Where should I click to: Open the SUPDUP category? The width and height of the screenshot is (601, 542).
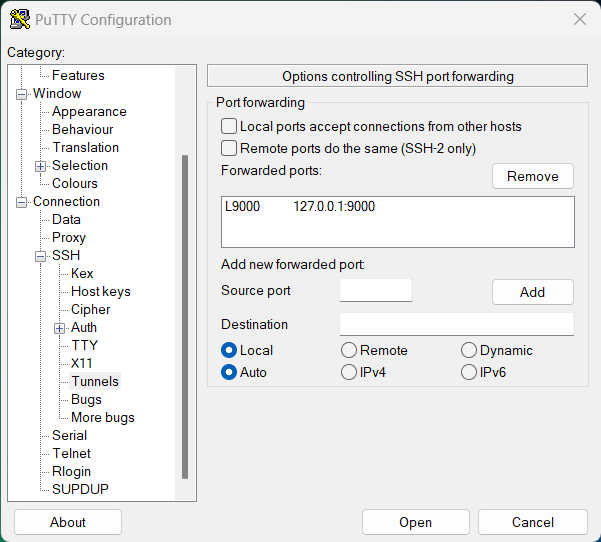(80, 489)
